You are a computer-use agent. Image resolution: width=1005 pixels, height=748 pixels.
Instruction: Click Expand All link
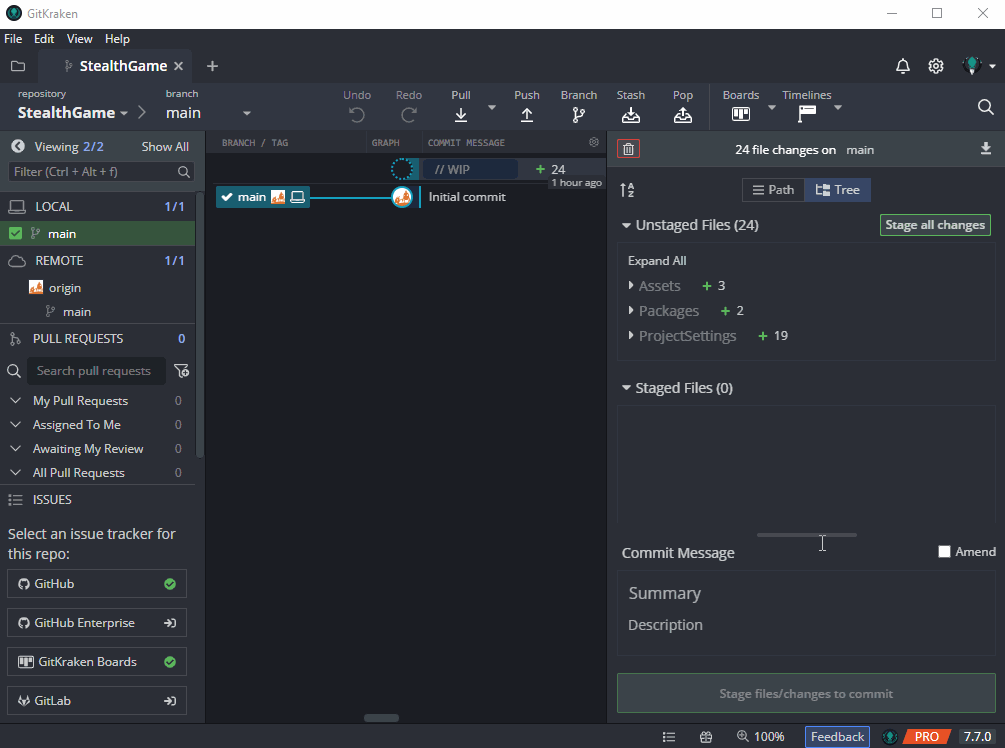[x=657, y=261]
